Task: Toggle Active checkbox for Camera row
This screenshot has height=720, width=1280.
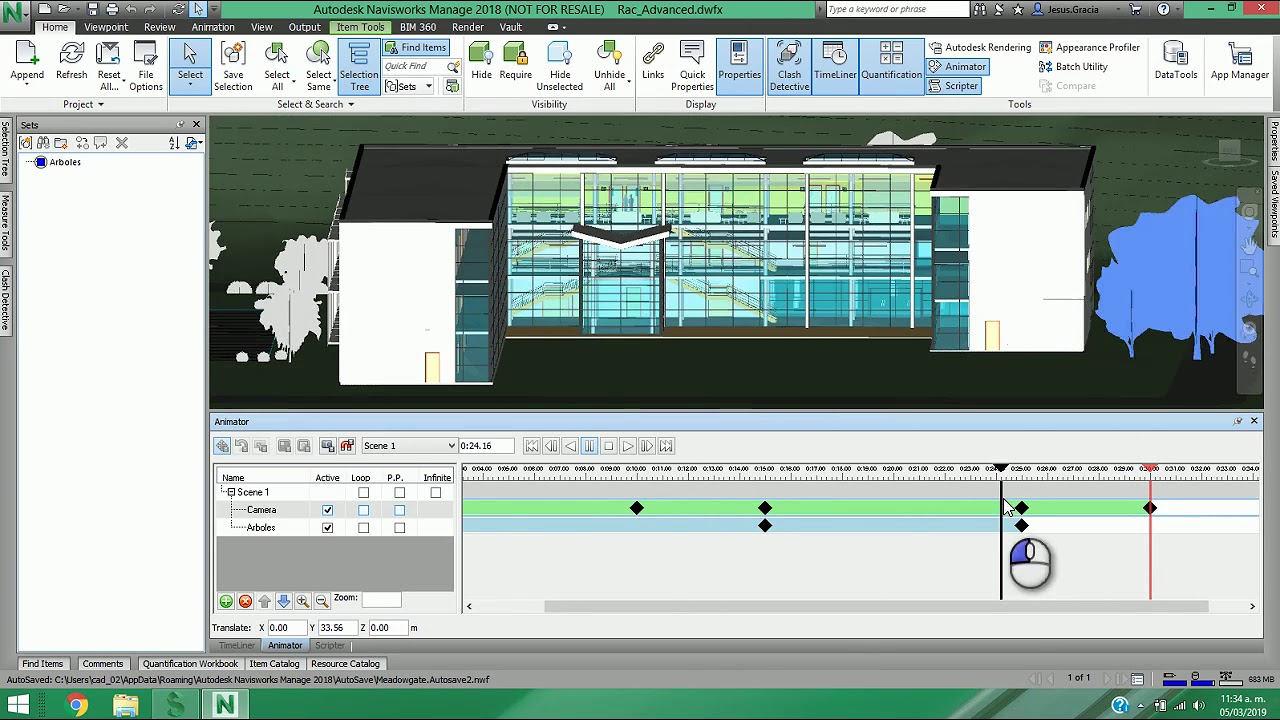Action: pos(327,510)
